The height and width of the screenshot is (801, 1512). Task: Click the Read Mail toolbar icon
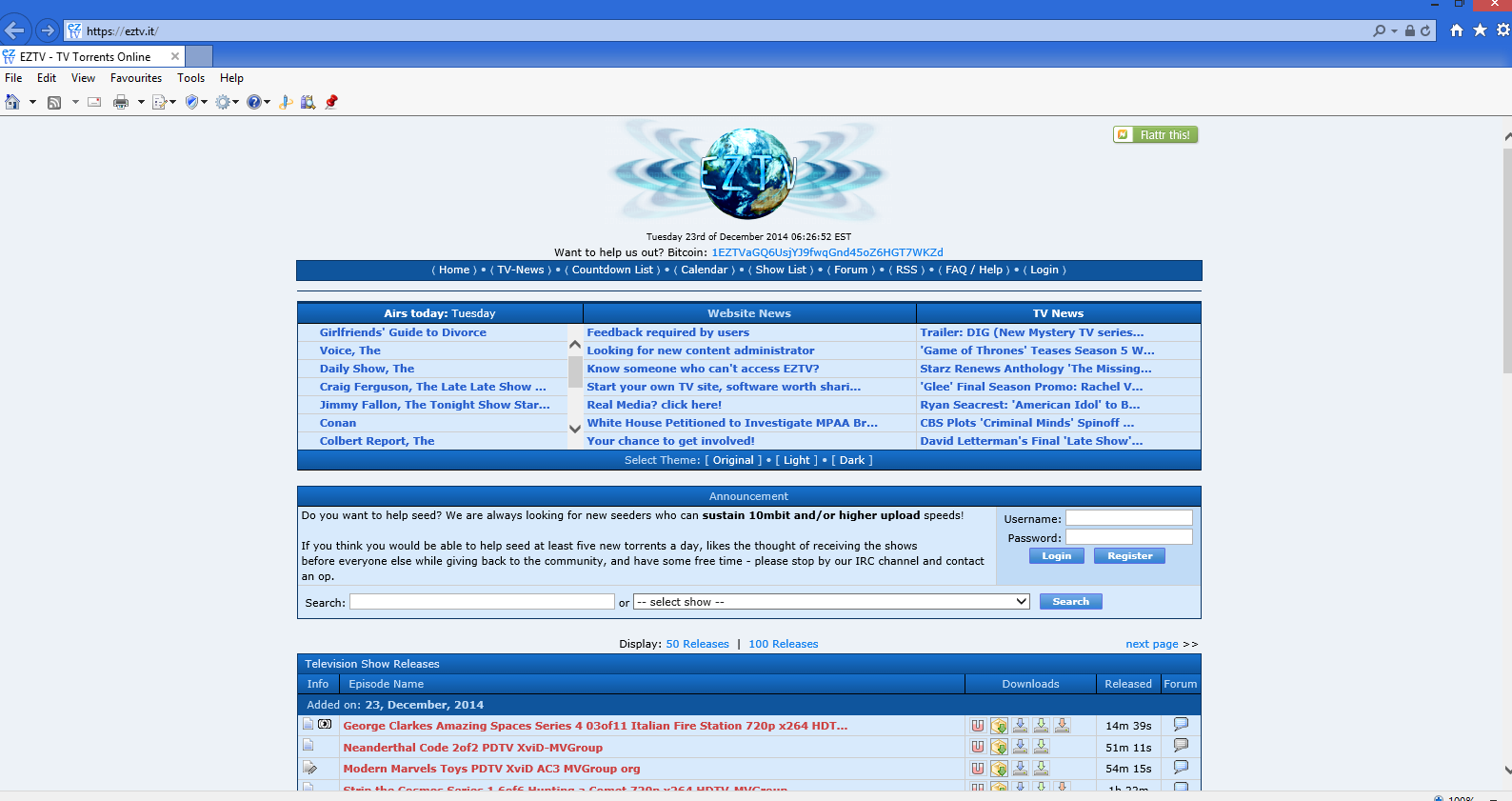94,102
